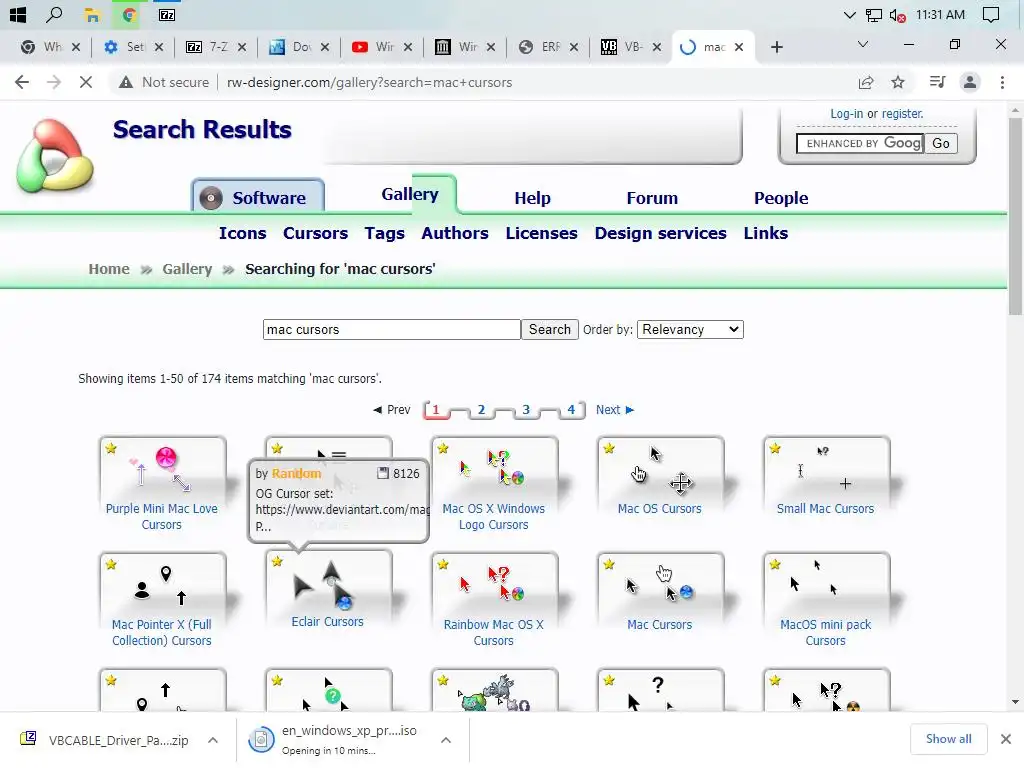Show all downloads
Screen dimensions: 1024x768
coord(948,739)
